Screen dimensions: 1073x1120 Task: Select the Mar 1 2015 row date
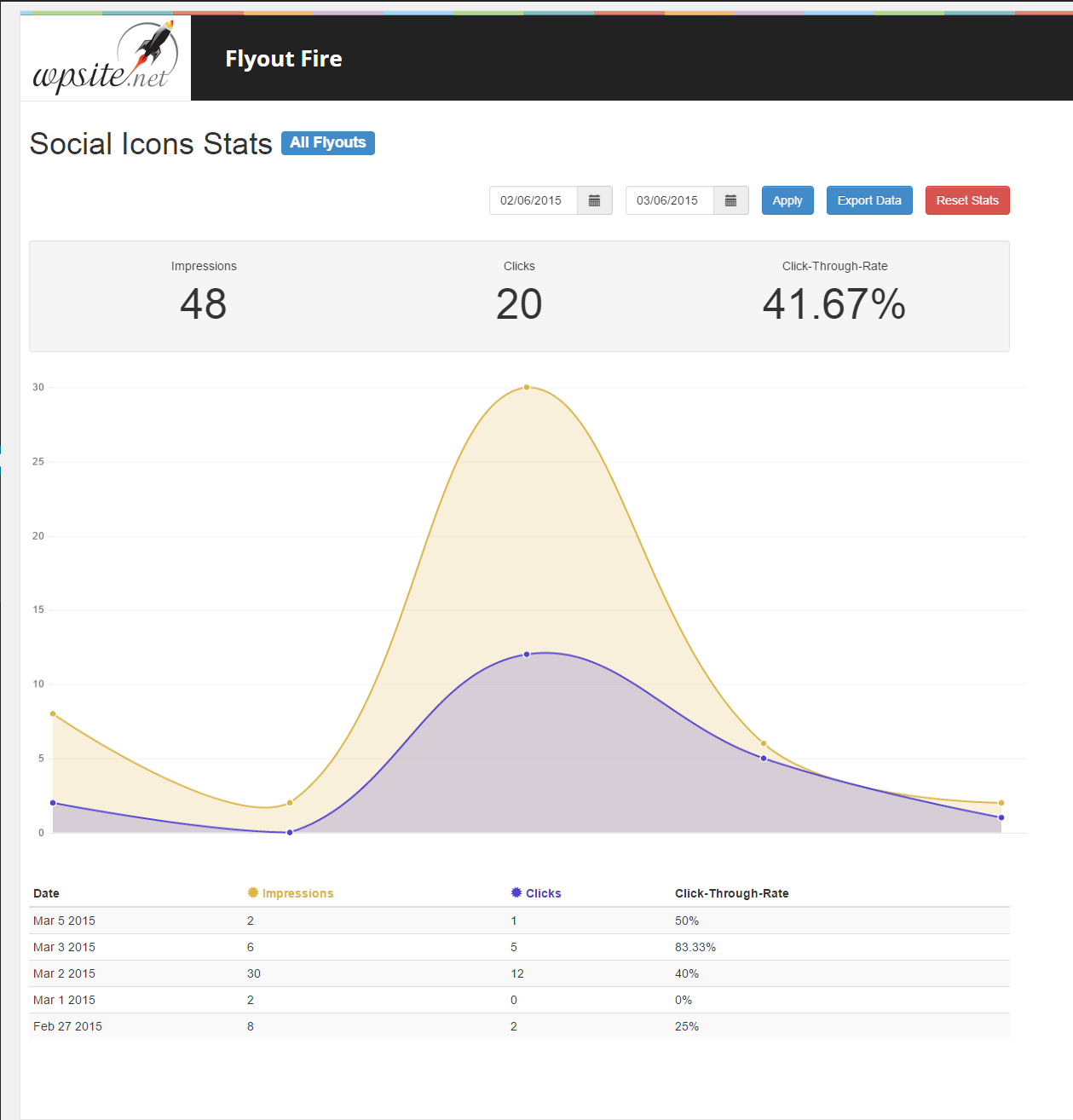(64, 1000)
